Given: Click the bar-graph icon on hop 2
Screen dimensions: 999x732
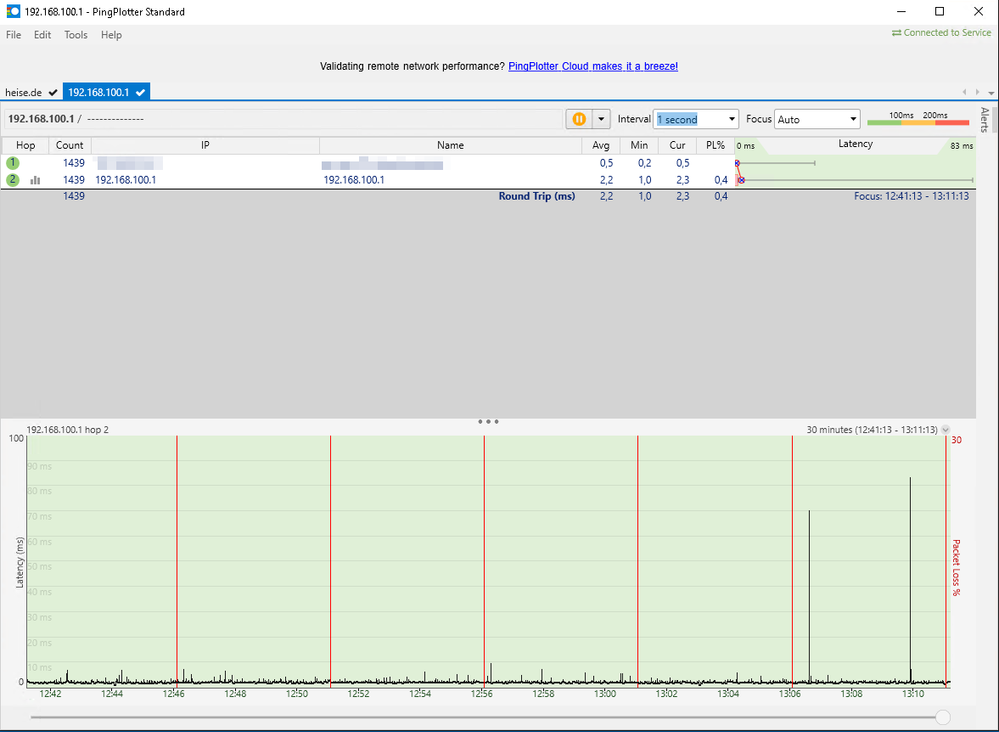Looking at the screenshot, I should tap(37, 180).
